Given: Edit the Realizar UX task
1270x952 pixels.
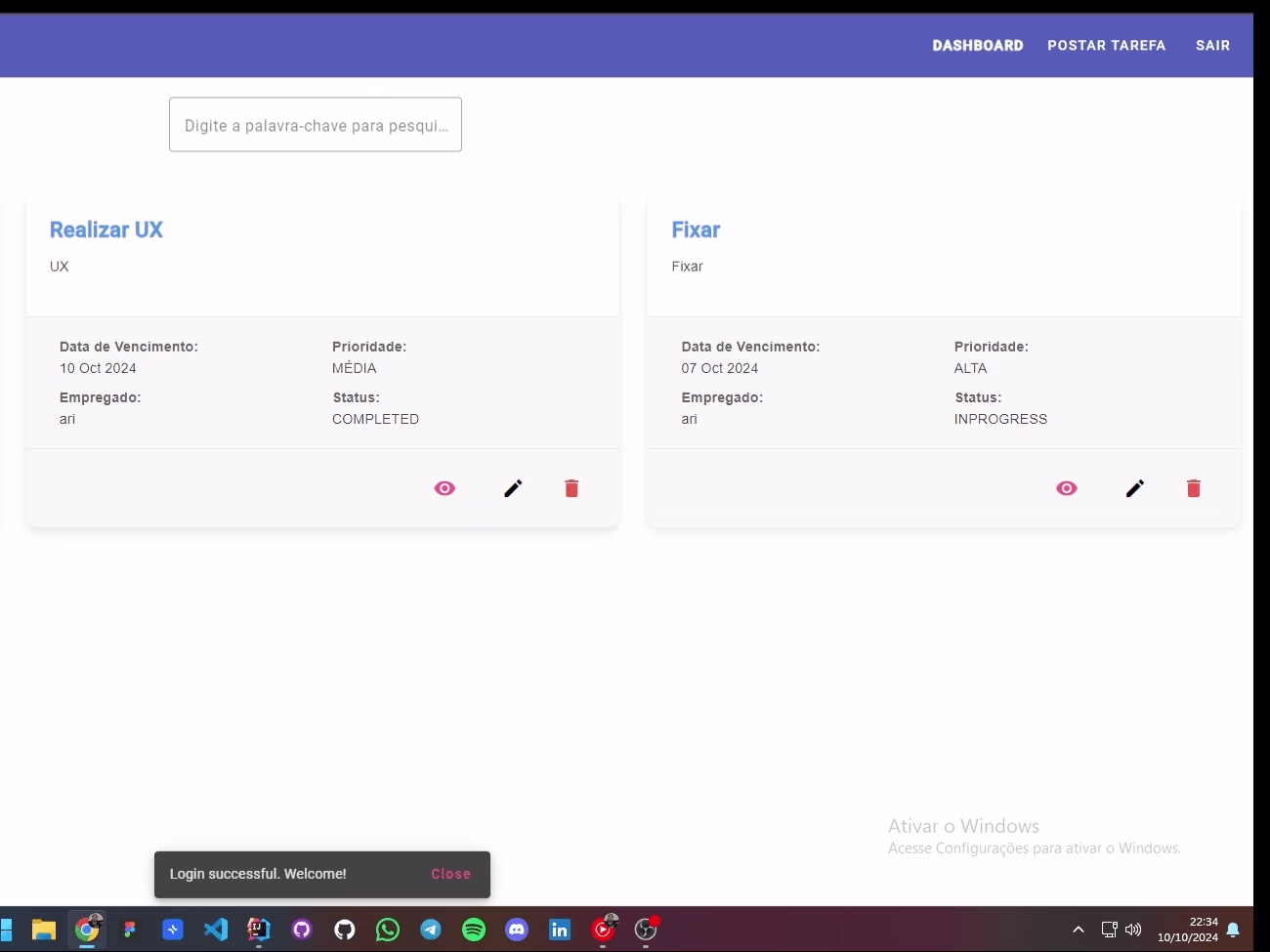Looking at the screenshot, I should [x=513, y=488].
